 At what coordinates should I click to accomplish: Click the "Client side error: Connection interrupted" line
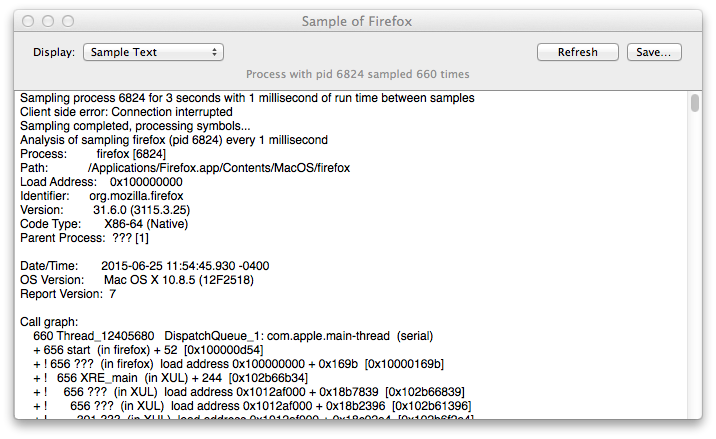(x=126, y=112)
